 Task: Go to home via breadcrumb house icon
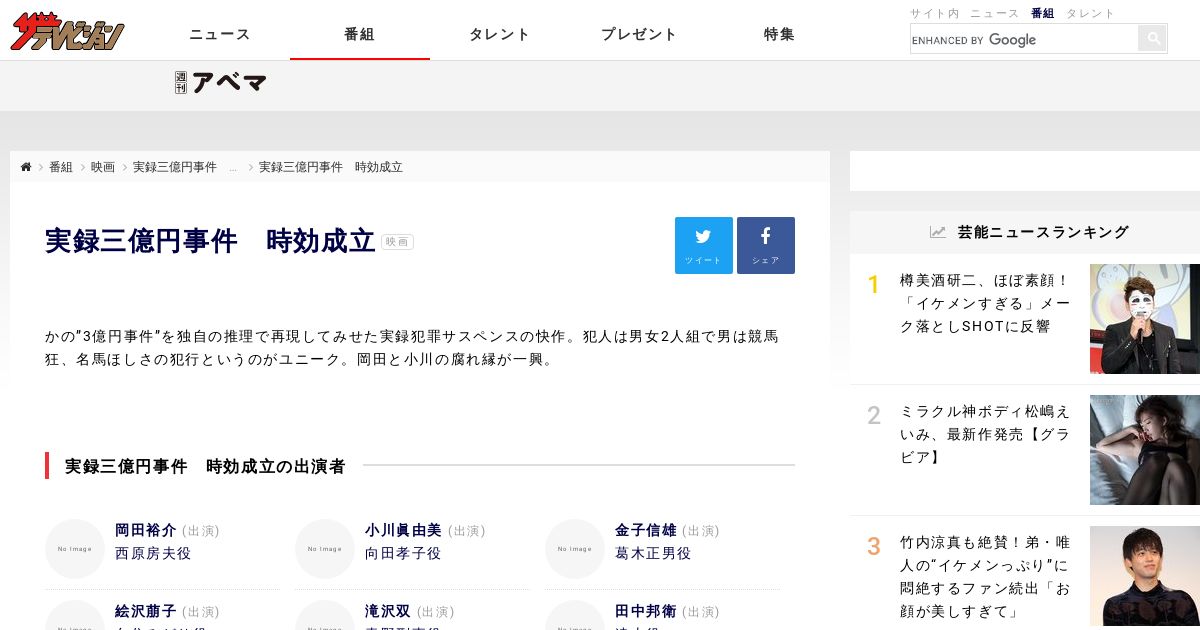[26, 167]
